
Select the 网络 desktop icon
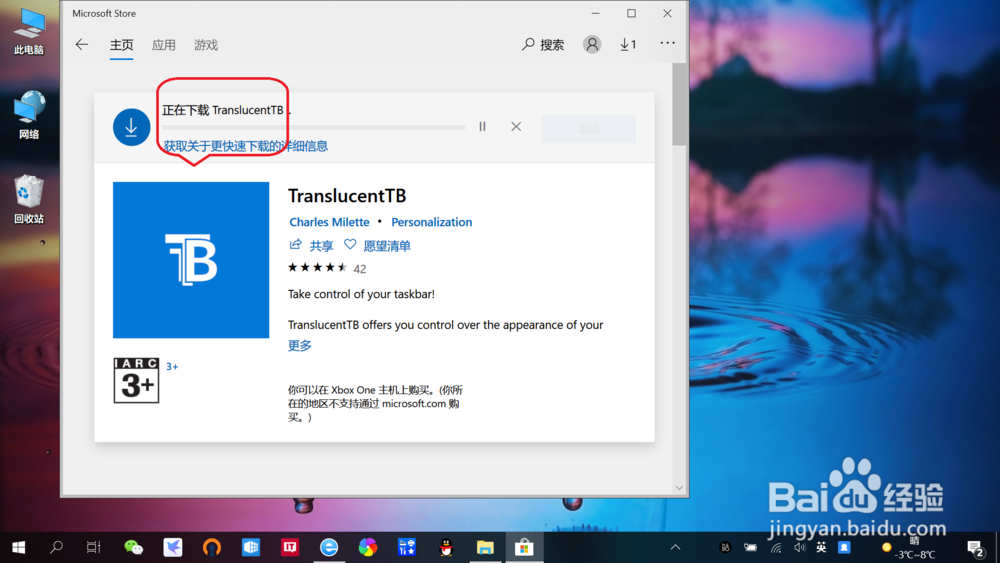pyautogui.click(x=29, y=115)
